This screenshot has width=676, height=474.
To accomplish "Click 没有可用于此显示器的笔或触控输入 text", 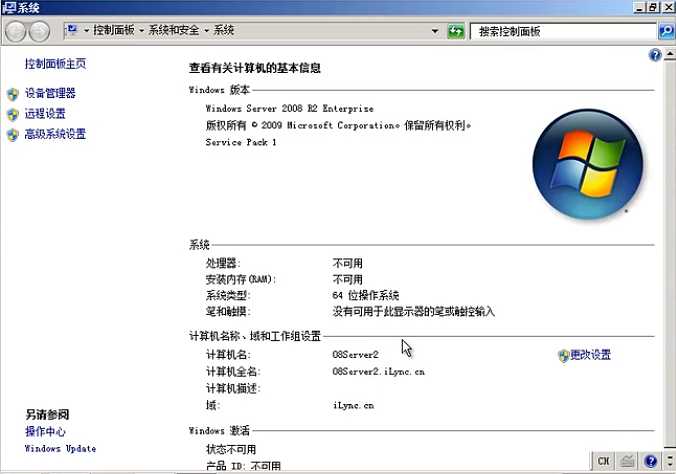I will pyautogui.click(x=413, y=311).
